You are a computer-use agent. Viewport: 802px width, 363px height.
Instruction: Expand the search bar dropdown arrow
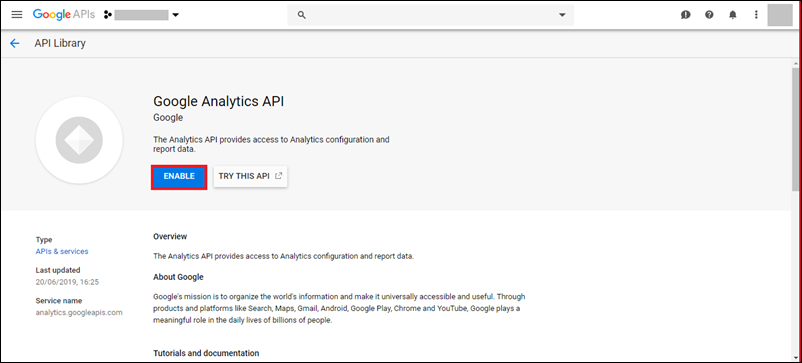(x=562, y=15)
